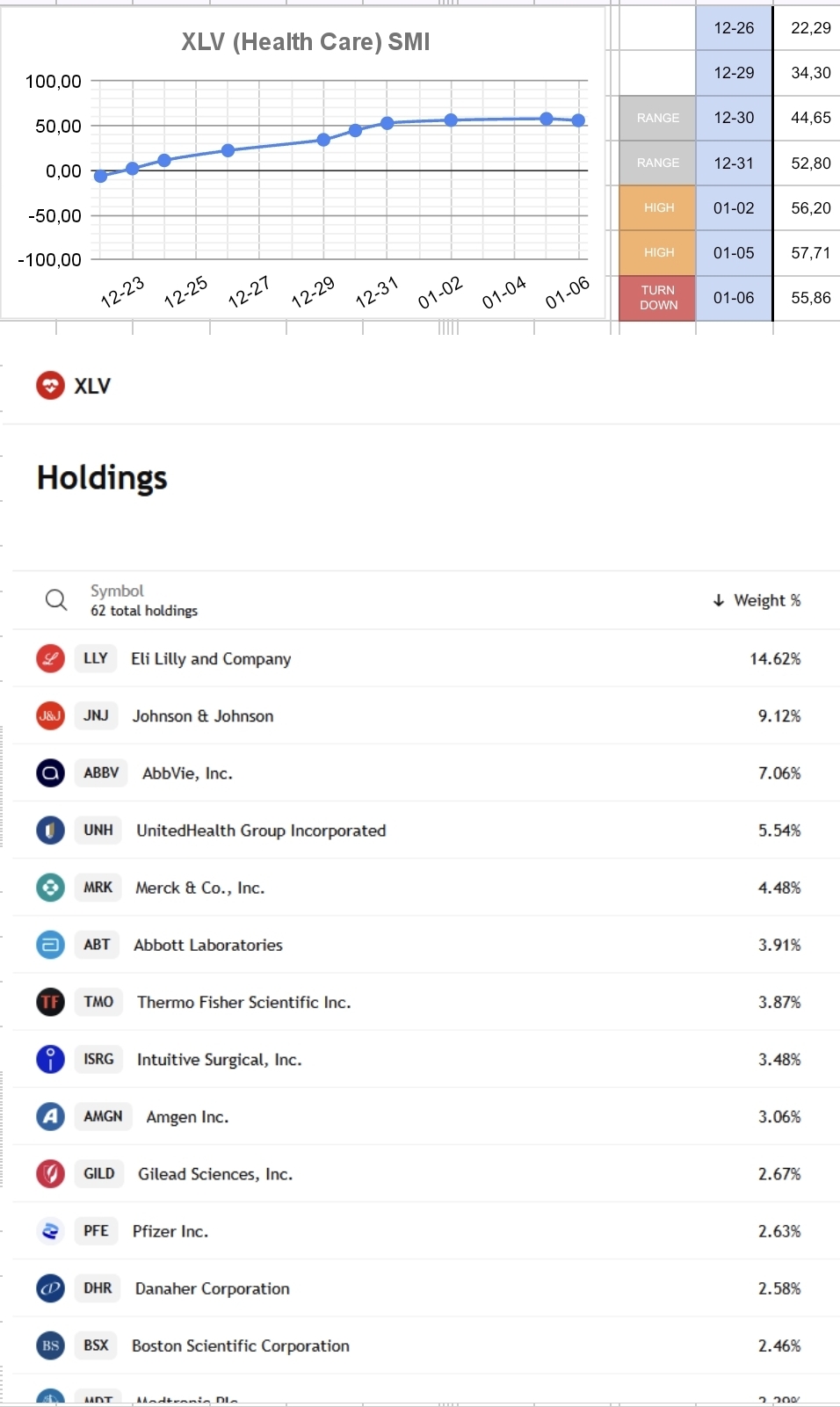Click the Symbol search field
Screen dimensions: 840x1407
click(x=144, y=600)
